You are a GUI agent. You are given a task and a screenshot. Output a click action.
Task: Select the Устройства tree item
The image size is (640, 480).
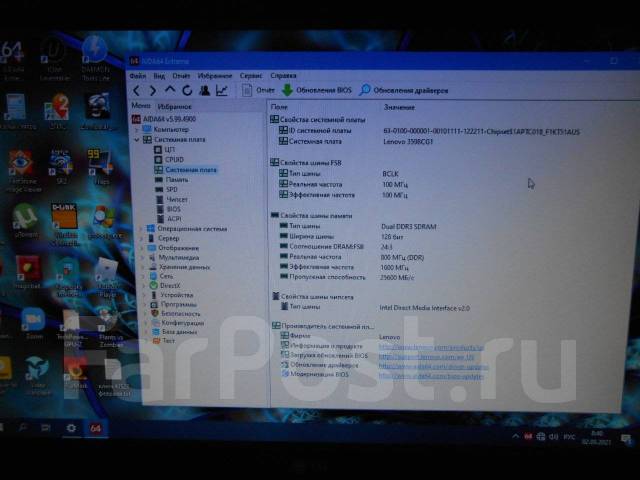(x=172, y=295)
